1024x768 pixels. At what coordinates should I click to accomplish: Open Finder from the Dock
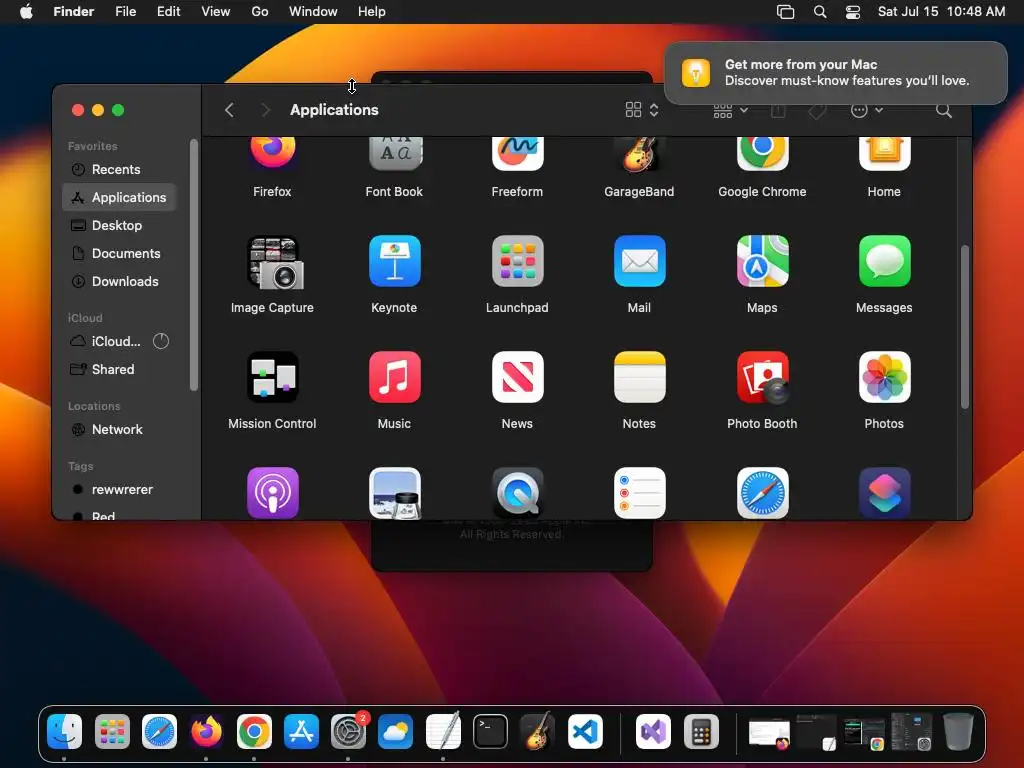coord(65,731)
